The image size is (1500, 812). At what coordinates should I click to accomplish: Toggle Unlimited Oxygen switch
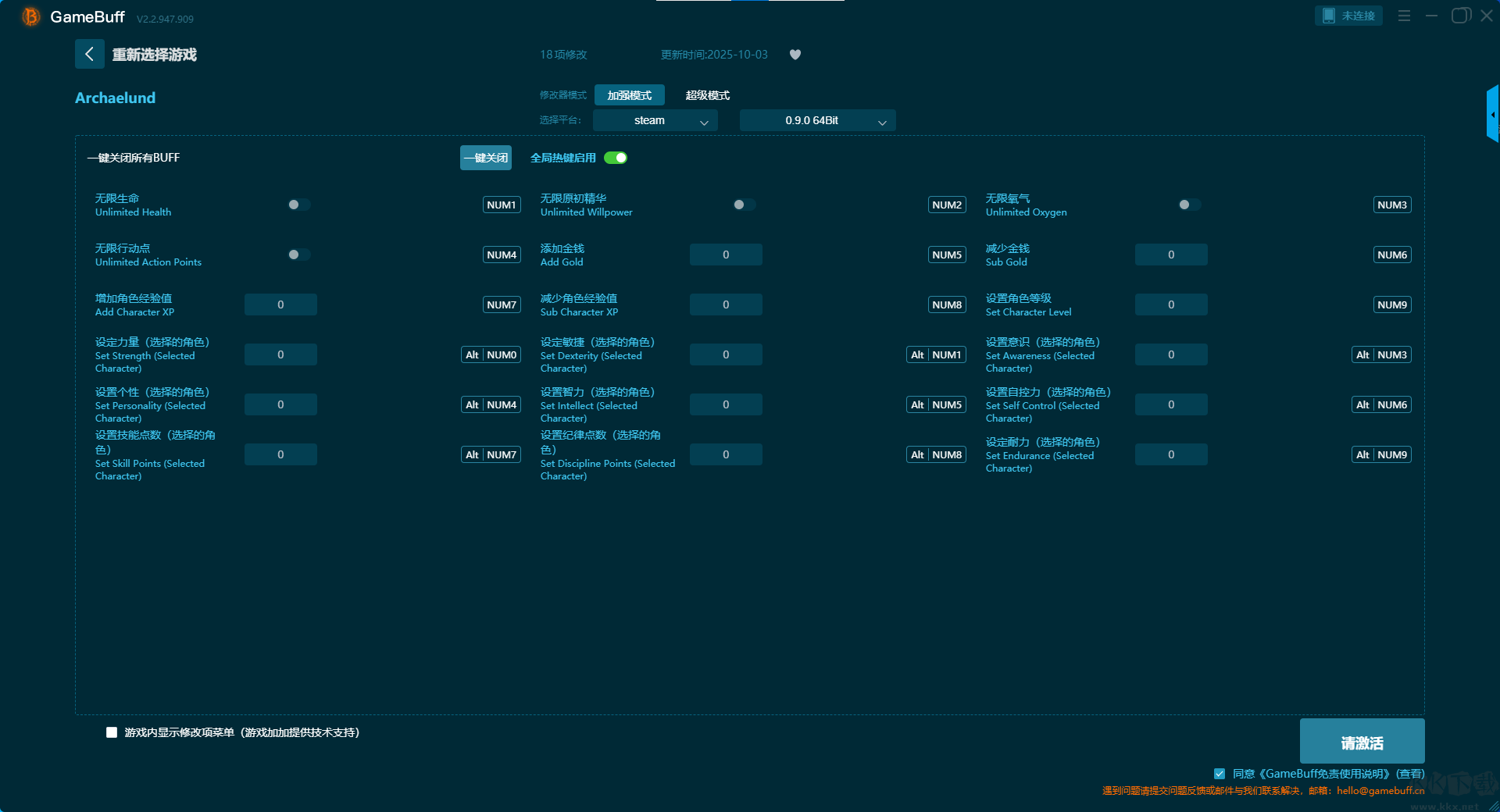coord(1189,205)
